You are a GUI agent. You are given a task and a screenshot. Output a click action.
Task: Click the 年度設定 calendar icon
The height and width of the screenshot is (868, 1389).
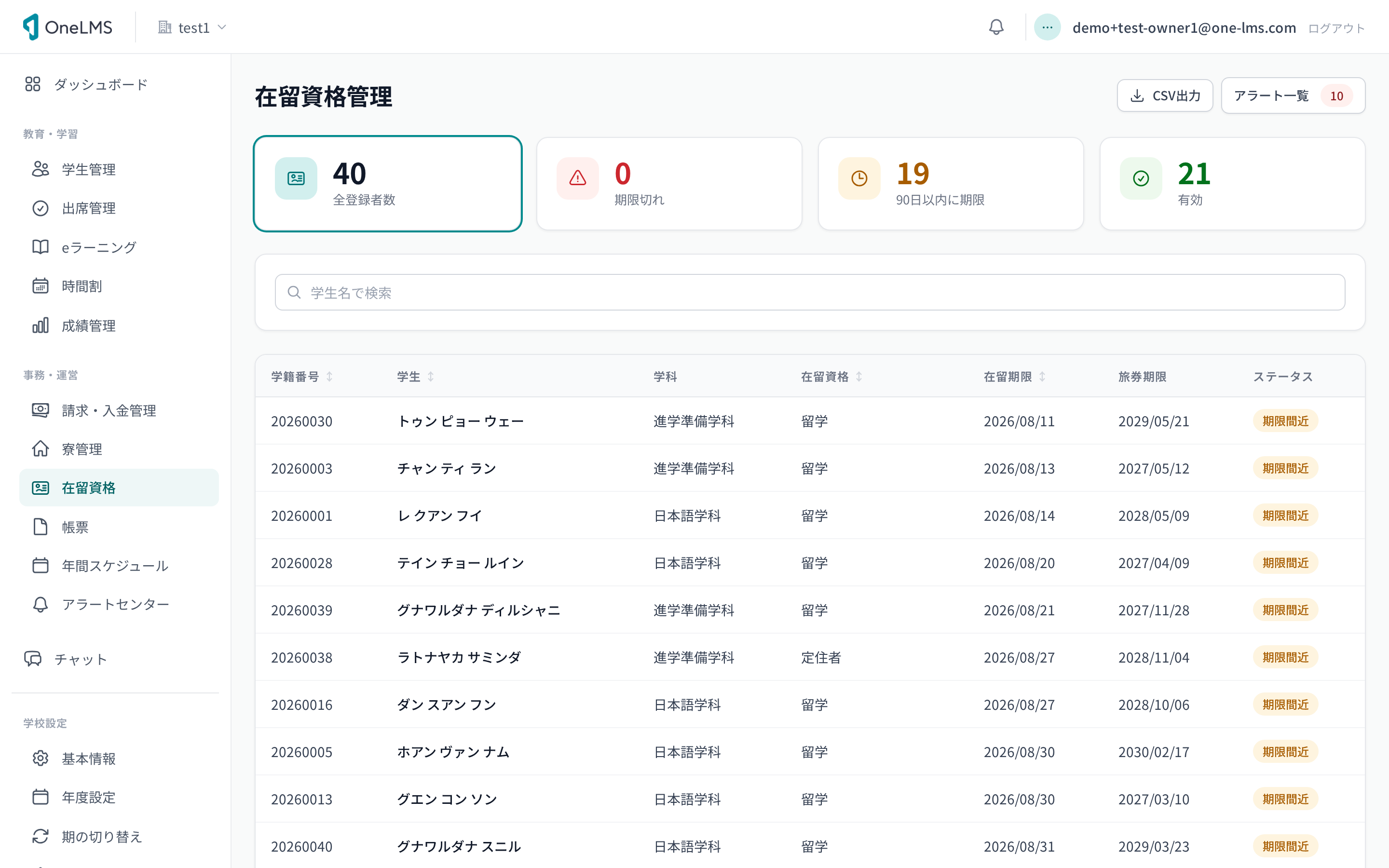click(x=40, y=798)
